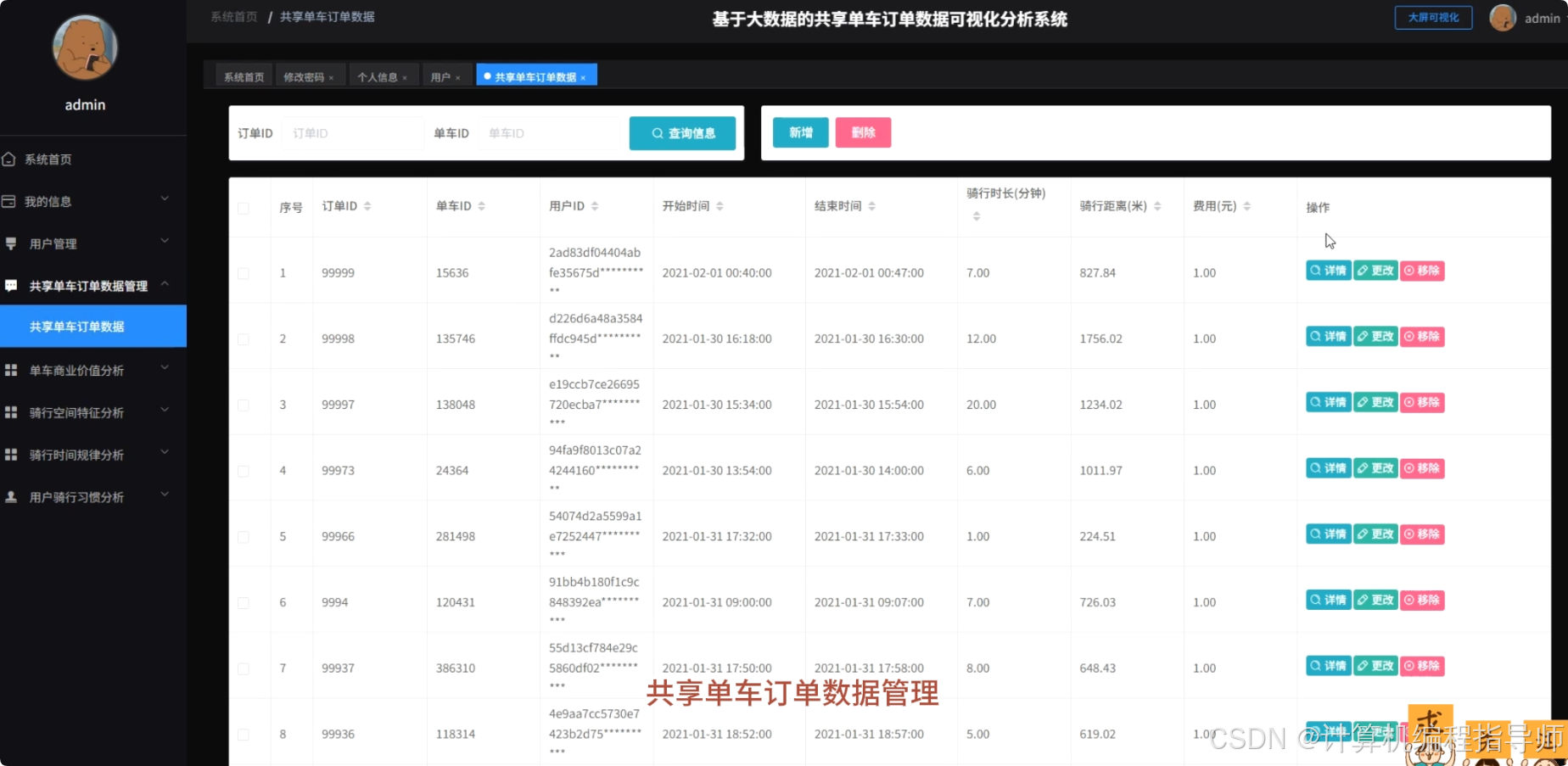Close the 修改密码 tab with its x
This screenshot has height=766, width=1568.
pos(331,78)
